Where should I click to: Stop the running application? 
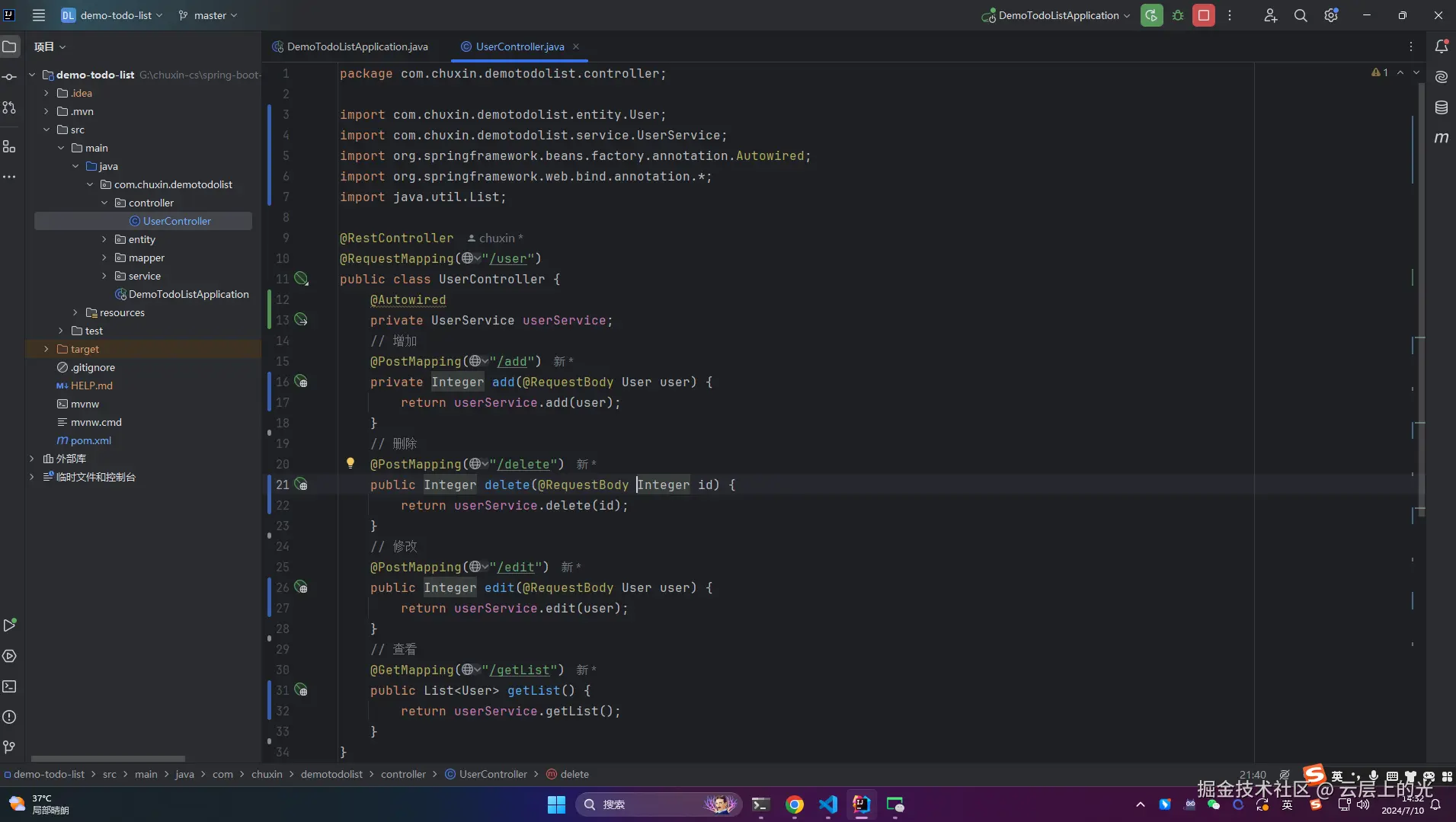(1204, 15)
